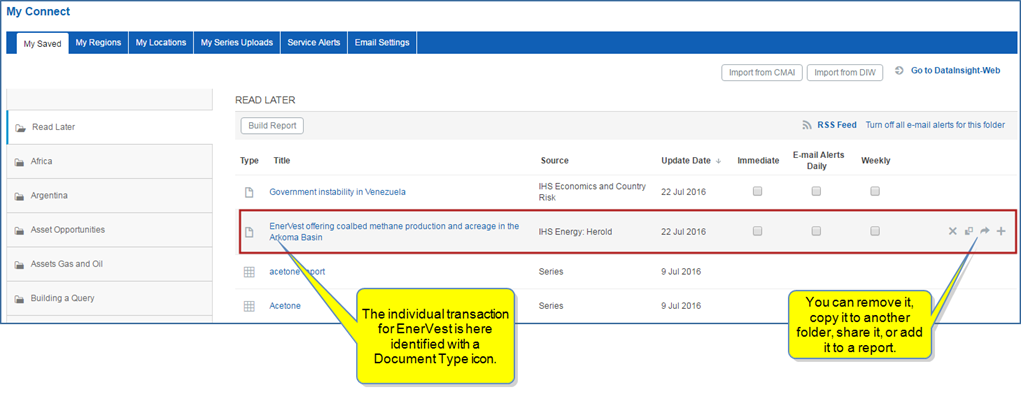The width and height of the screenshot is (1021, 394).
Task: Switch to My Regions tab
Action: click(x=98, y=42)
